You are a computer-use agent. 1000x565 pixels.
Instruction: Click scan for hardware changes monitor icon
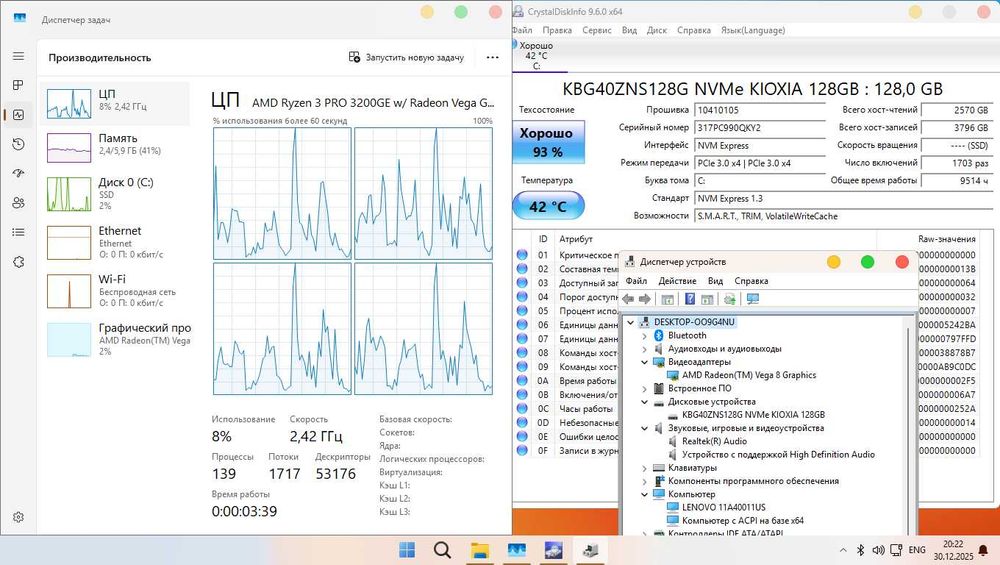(753, 299)
